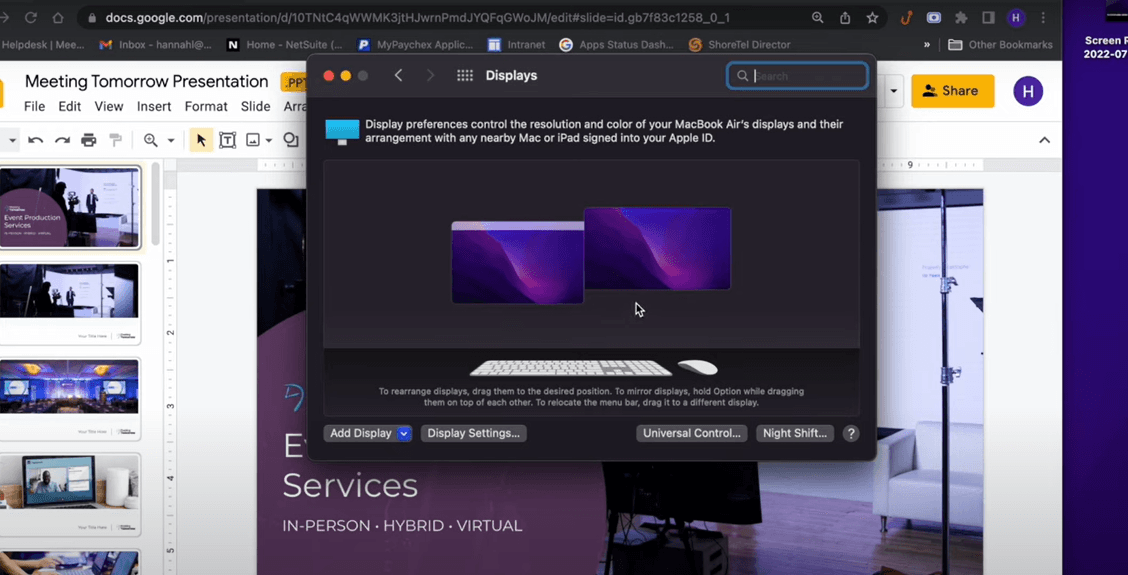Go back in Displays preferences
Screen dimensions: 1128x575
(x=399, y=76)
